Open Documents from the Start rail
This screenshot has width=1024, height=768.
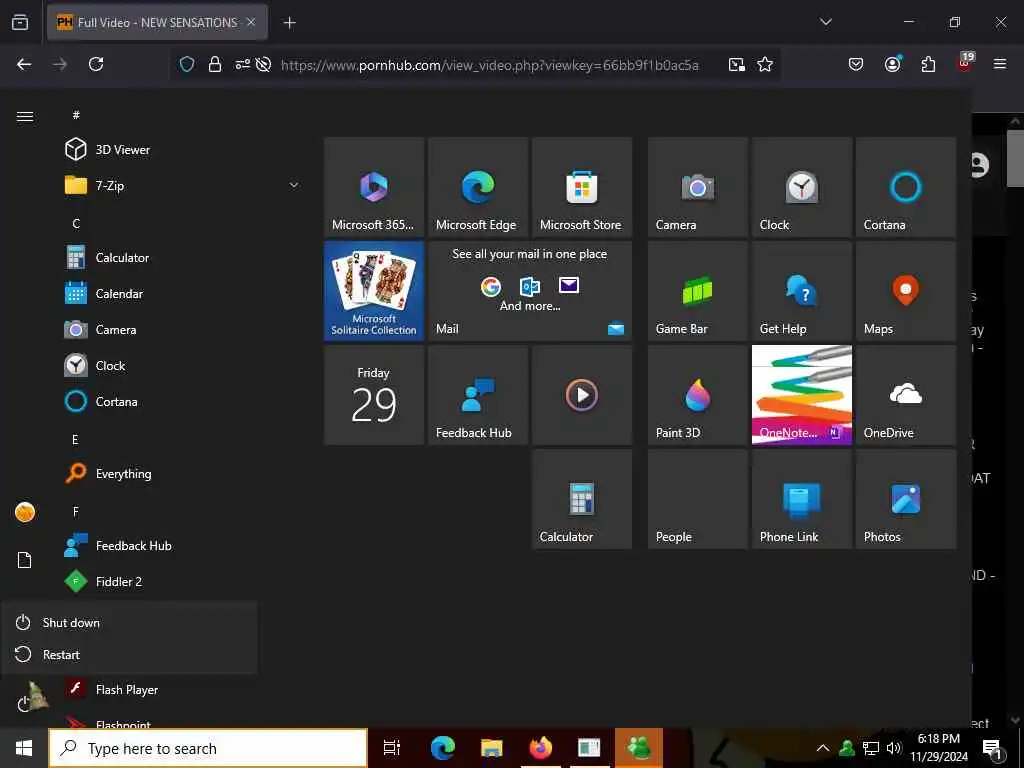[25, 560]
